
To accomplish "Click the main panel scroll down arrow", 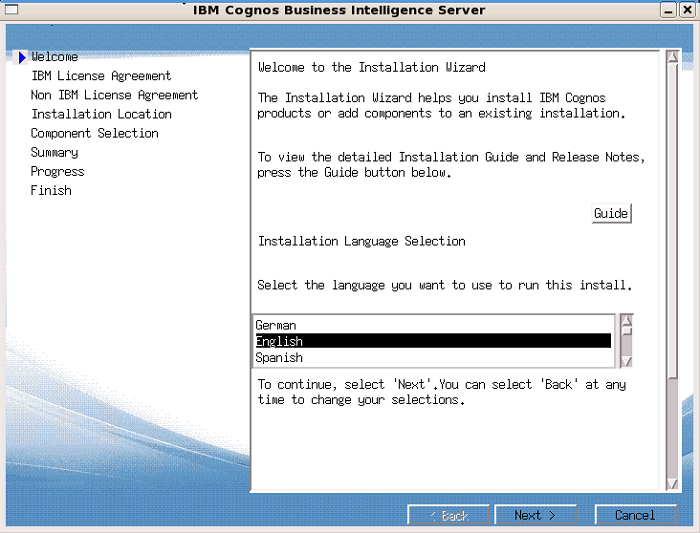I will tap(672, 484).
